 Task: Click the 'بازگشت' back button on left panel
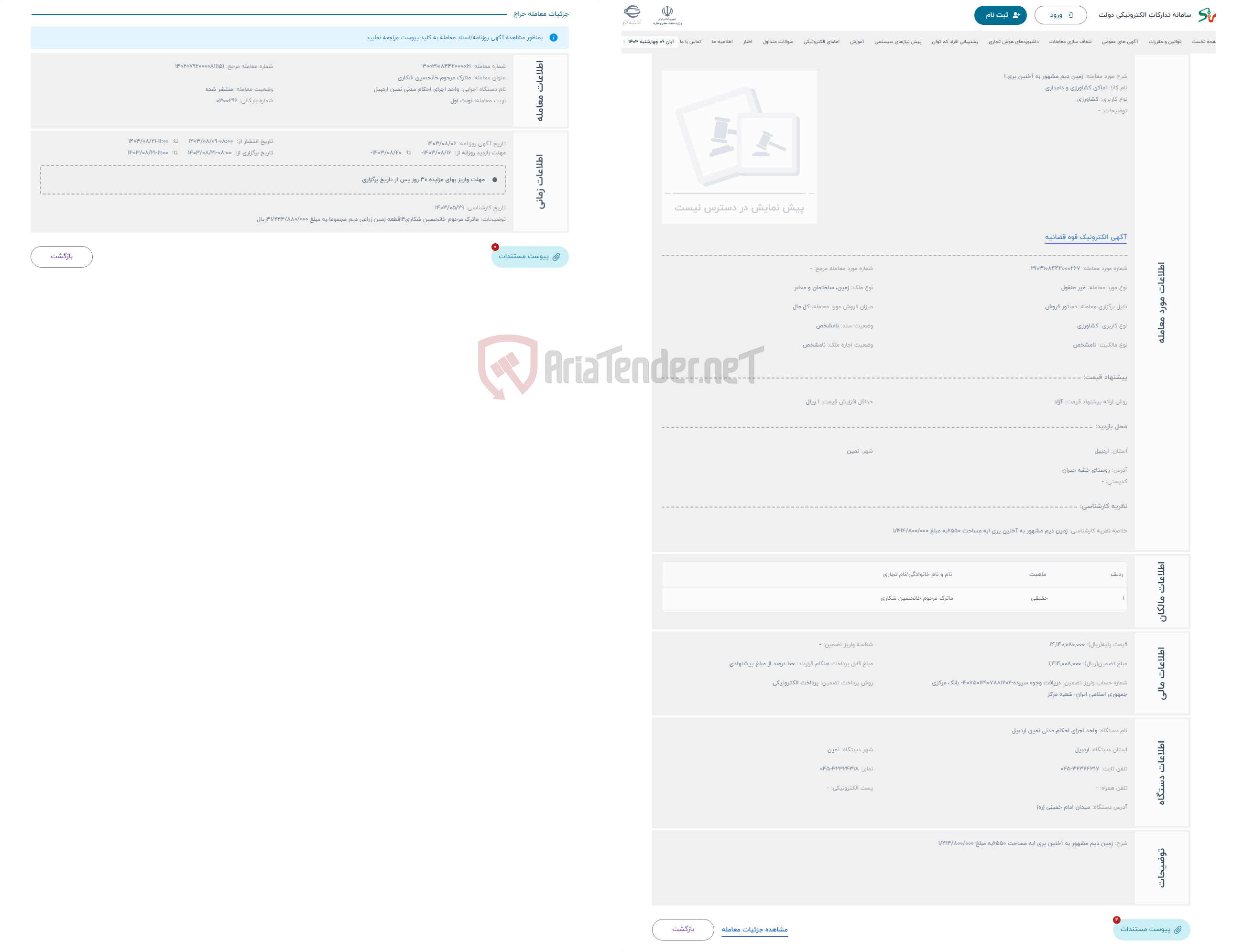pyautogui.click(x=62, y=257)
